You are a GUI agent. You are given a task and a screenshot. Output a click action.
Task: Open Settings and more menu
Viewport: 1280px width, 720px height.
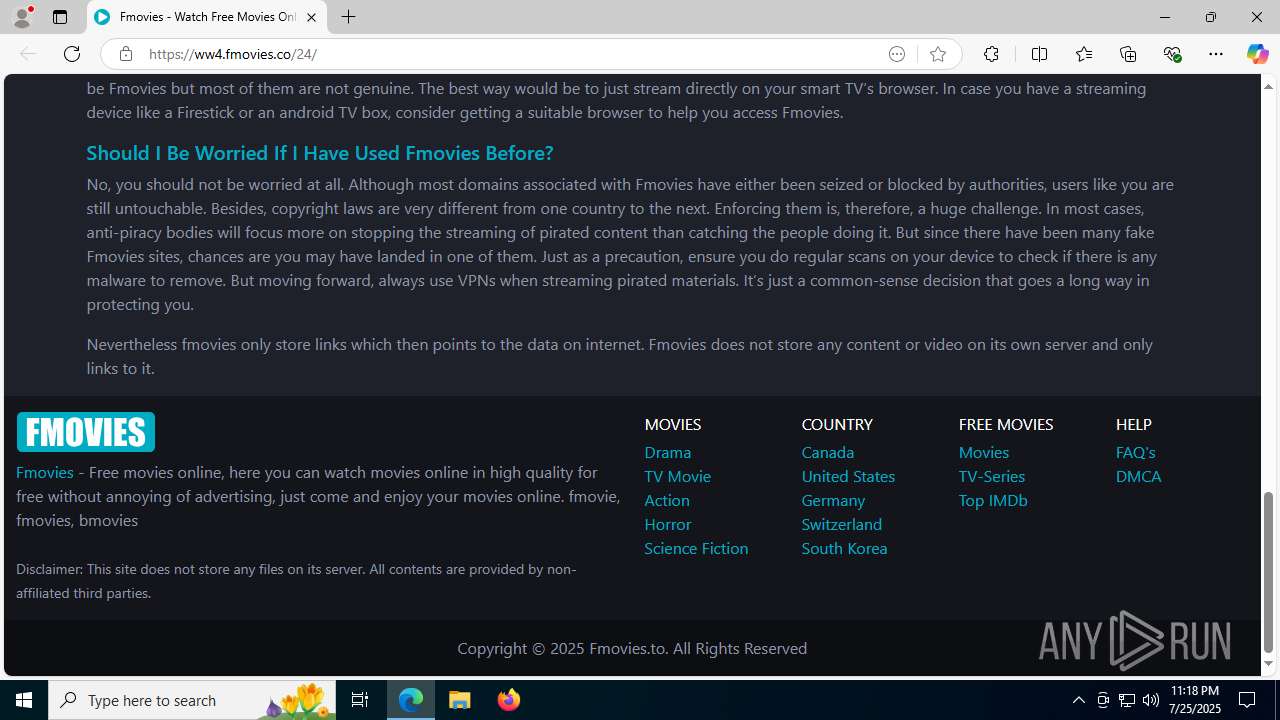[x=1216, y=54]
